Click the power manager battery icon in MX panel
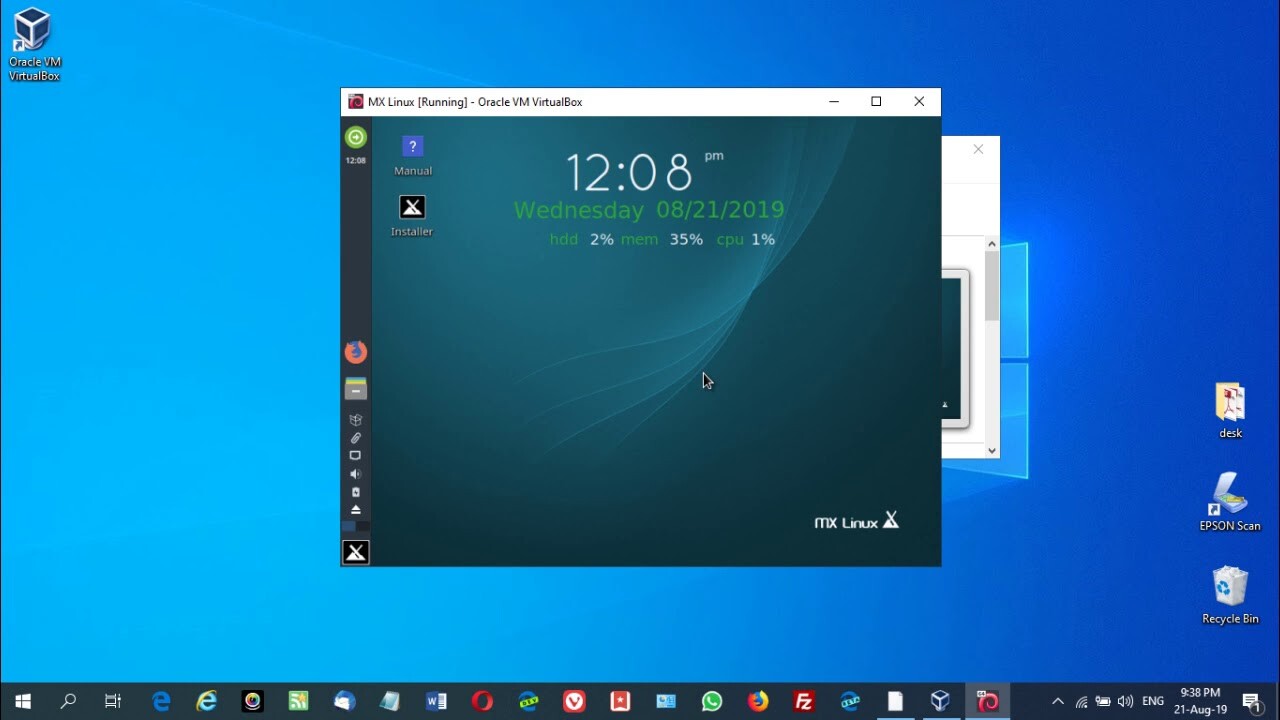The height and width of the screenshot is (720, 1280). pyautogui.click(x=355, y=492)
